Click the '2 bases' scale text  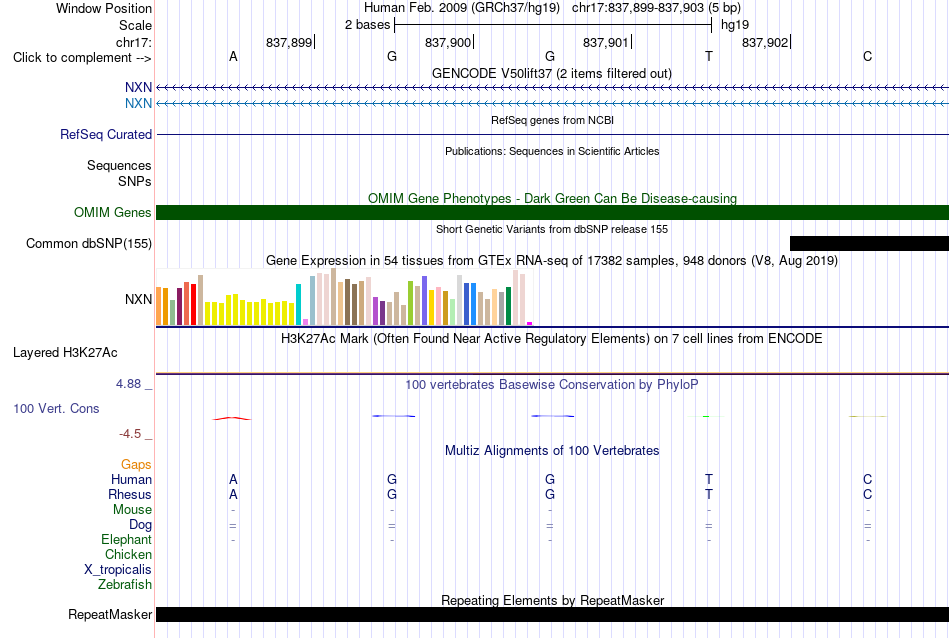[368, 25]
